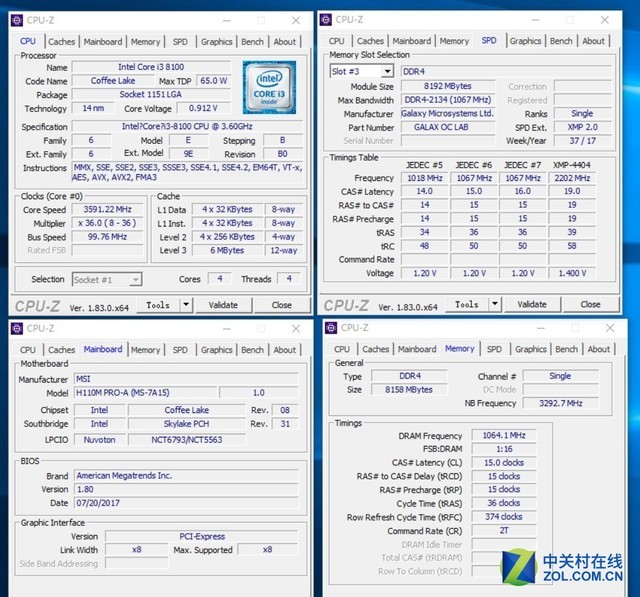Click the Module Size value 8192 MBytes

pos(448,86)
